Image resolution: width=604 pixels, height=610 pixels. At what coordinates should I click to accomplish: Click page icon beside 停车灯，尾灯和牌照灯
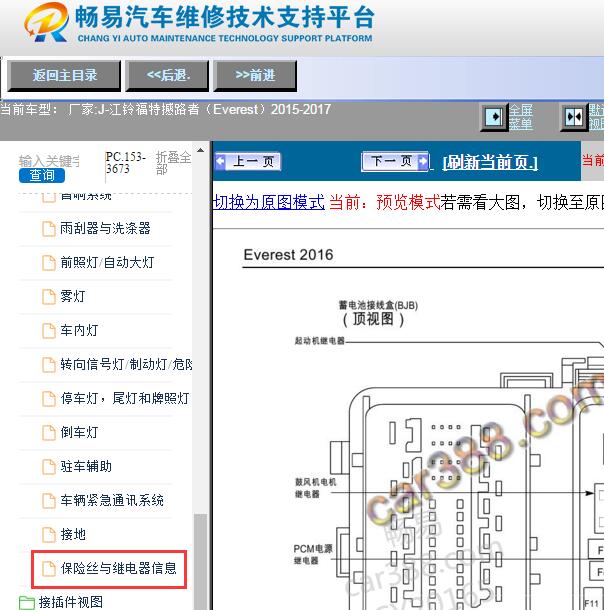pyautogui.click(x=49, y=398)
